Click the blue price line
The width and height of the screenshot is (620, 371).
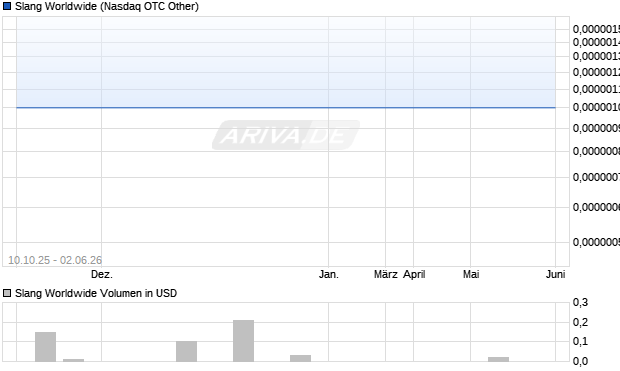285,107
